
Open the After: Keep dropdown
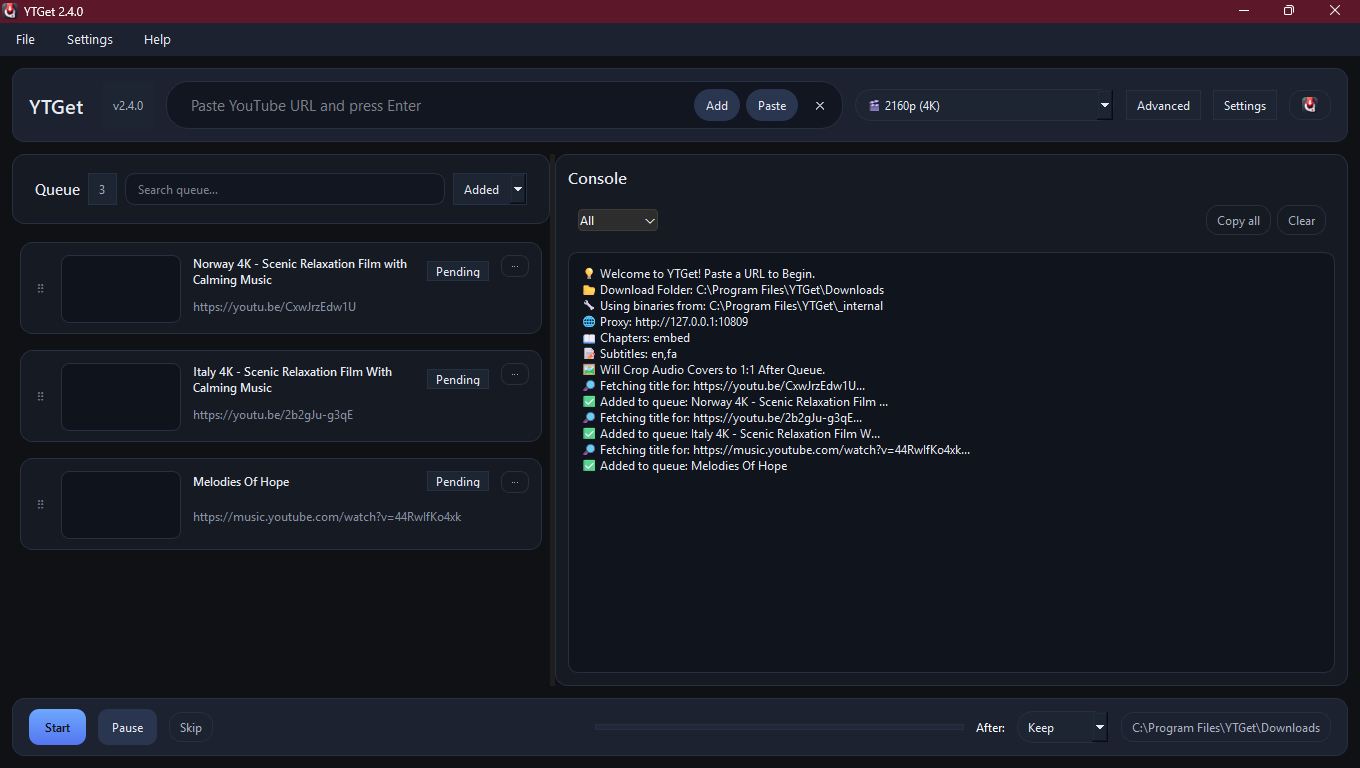pyautogui.click(x=1062, y=727)
